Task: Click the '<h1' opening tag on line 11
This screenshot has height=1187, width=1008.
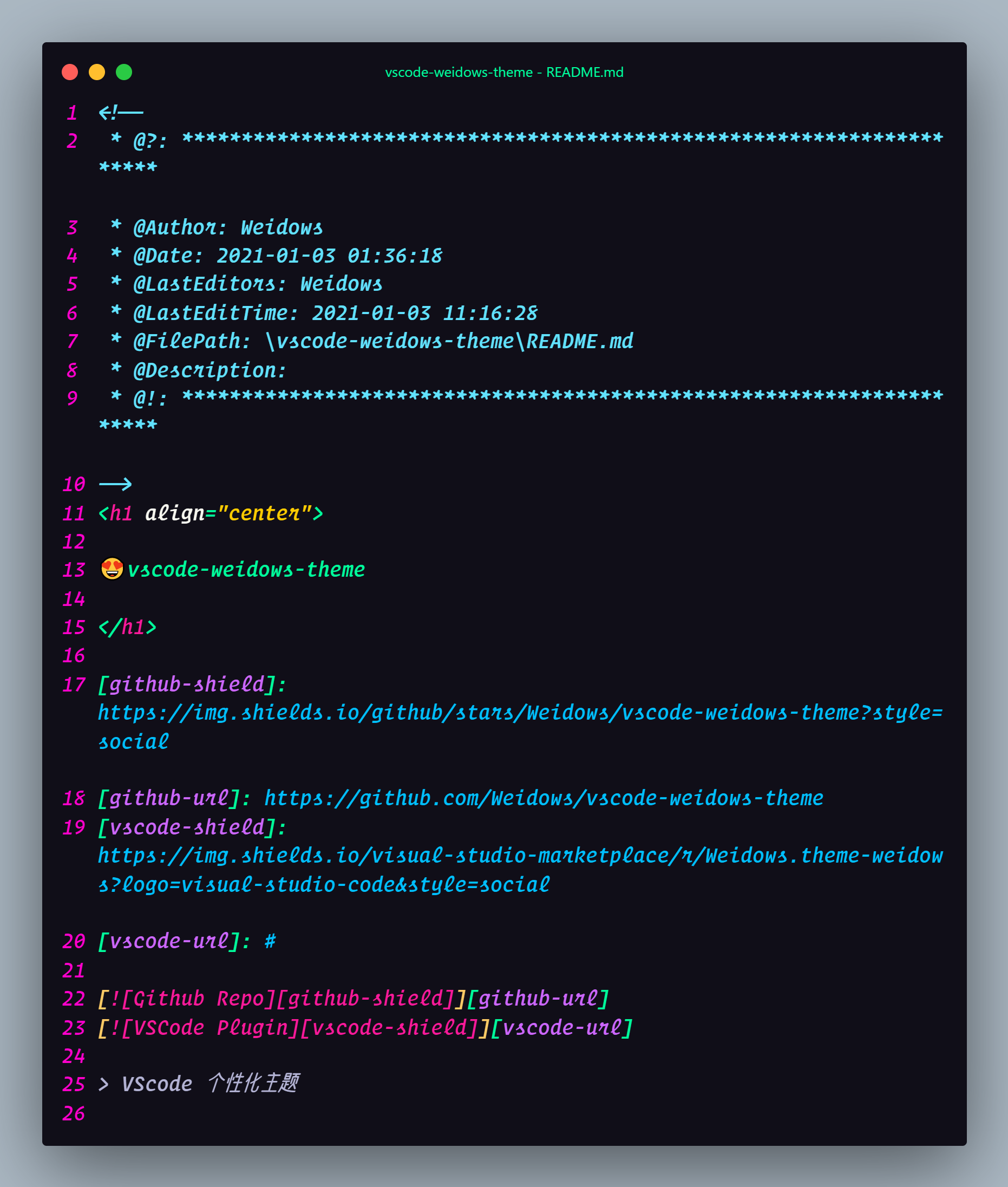Action: click(x=115, y=513)
